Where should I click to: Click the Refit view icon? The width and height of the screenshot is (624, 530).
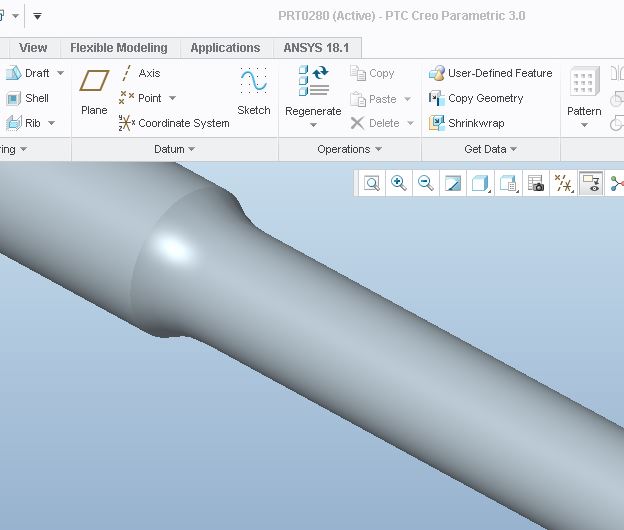372,183
